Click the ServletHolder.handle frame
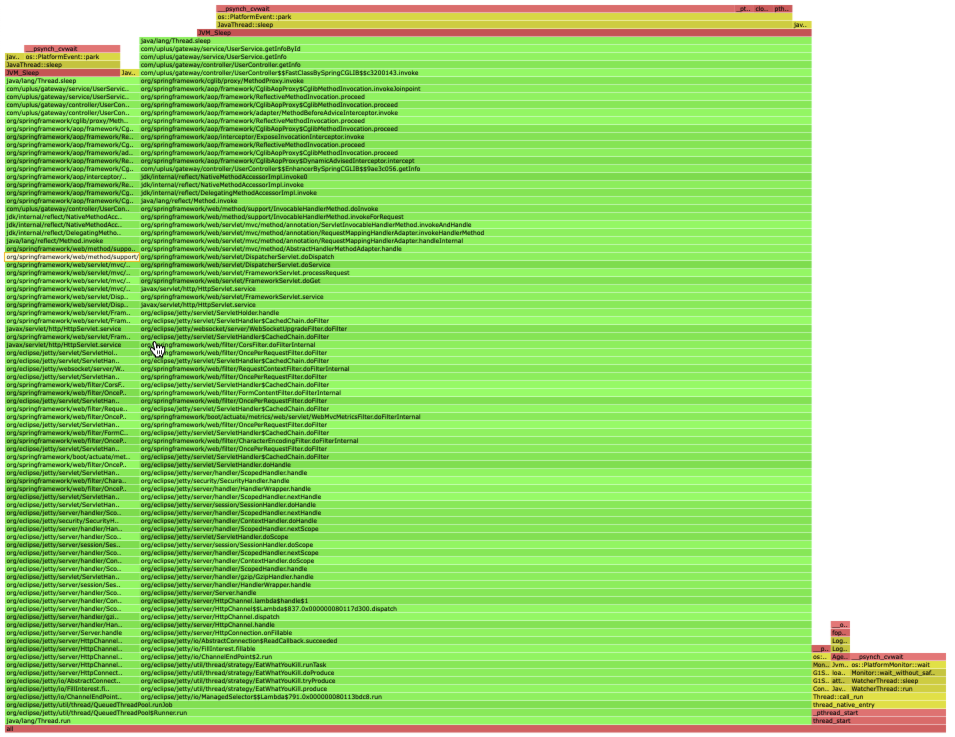The height and width of the screenshot is (737, 955). tap(475, 313)
